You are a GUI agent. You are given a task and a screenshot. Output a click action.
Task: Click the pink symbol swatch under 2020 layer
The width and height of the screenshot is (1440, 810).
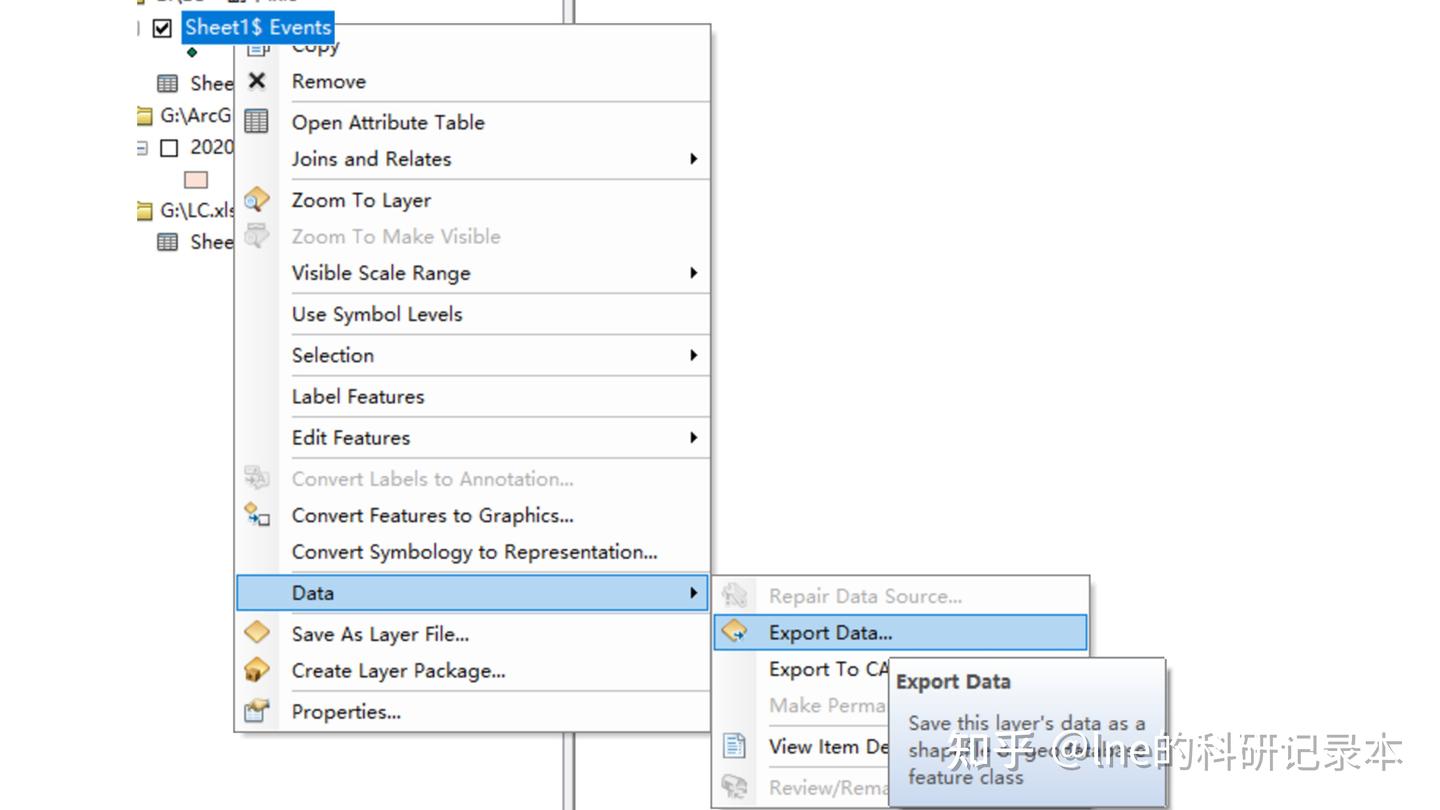point(196,180)
